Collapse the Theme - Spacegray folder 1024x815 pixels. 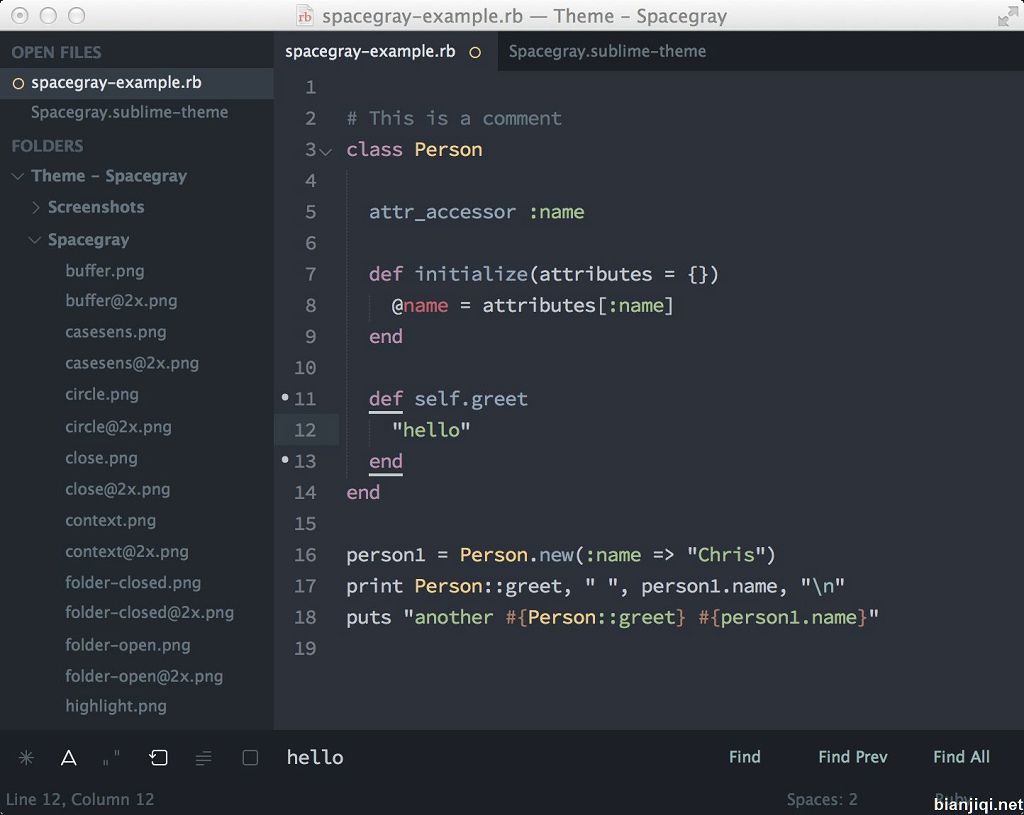18,176
